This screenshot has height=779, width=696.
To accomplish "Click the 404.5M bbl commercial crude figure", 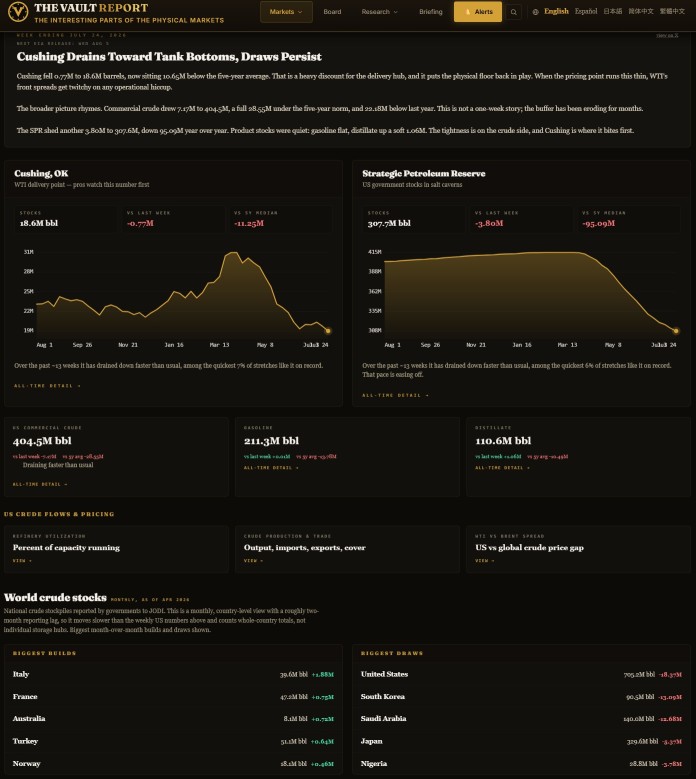I will tap(42, 441).
